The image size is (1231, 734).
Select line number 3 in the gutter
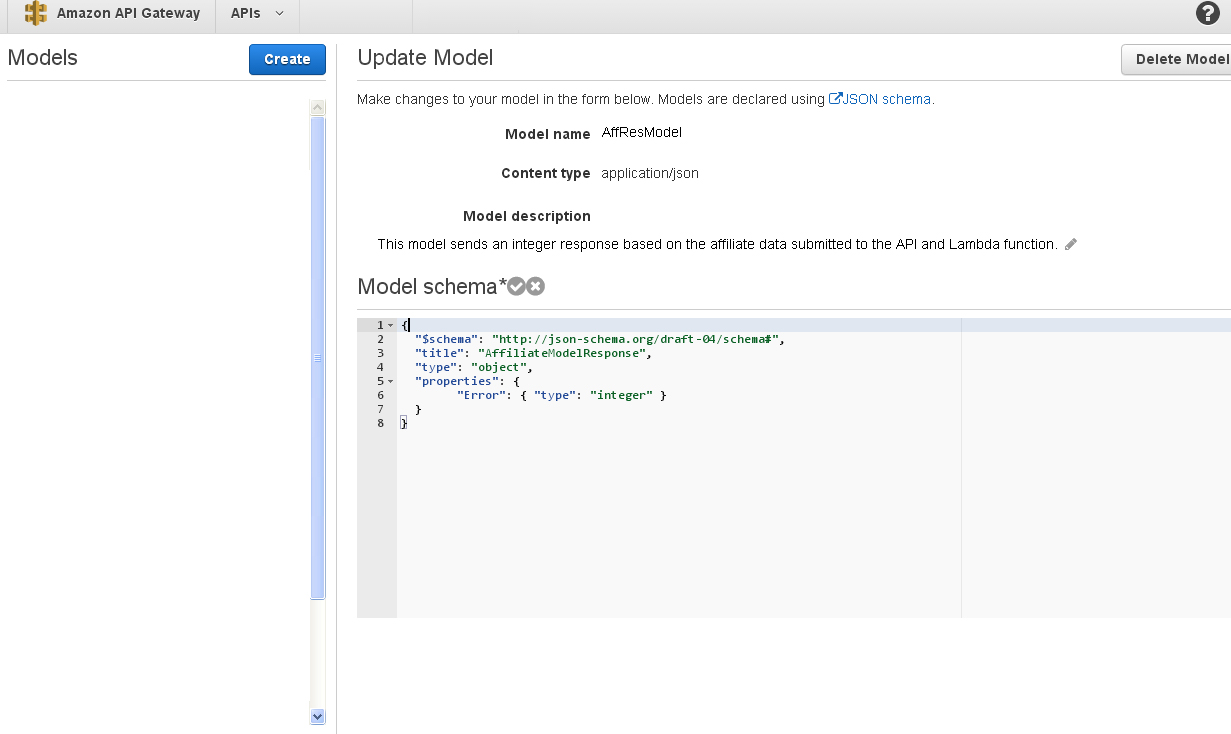point(380,353)
